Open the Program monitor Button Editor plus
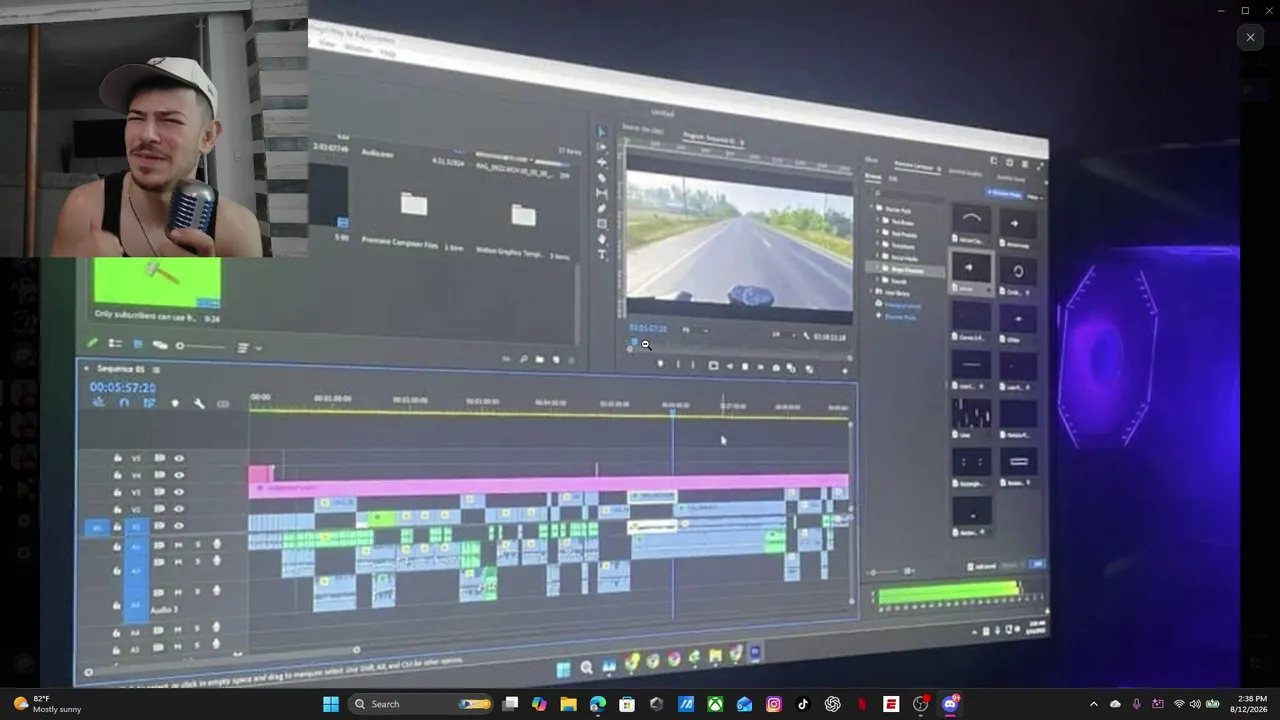 845,370
